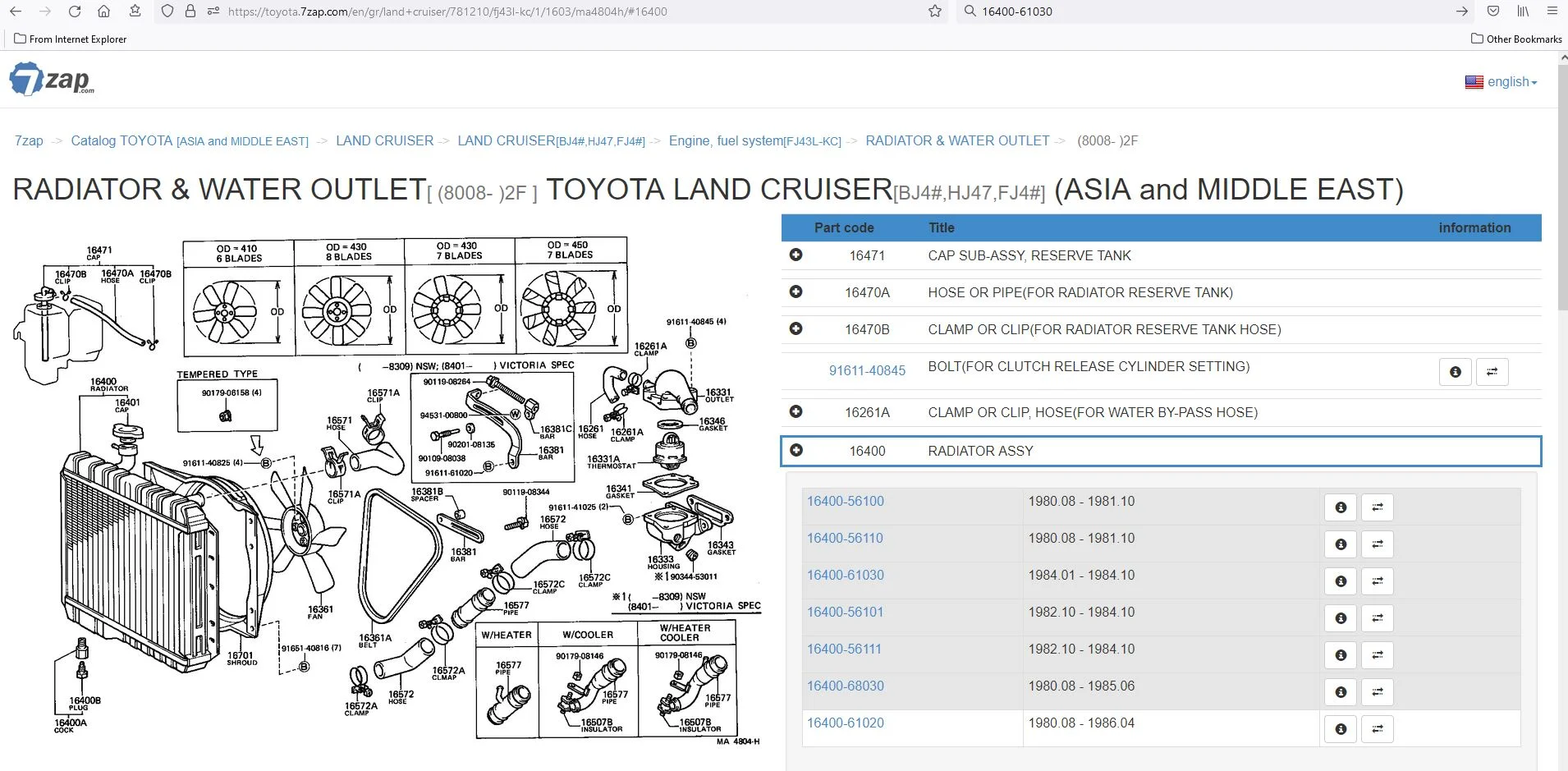Viewport: 1568px width, 771px height.
Task: Open part link 16400-61030
Action: (846, 576)
